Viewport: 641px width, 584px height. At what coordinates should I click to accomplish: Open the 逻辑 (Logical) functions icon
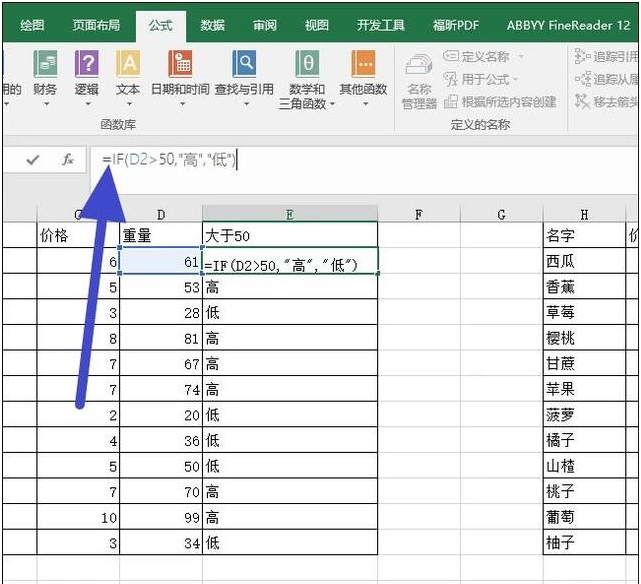[x=87, y=67]
